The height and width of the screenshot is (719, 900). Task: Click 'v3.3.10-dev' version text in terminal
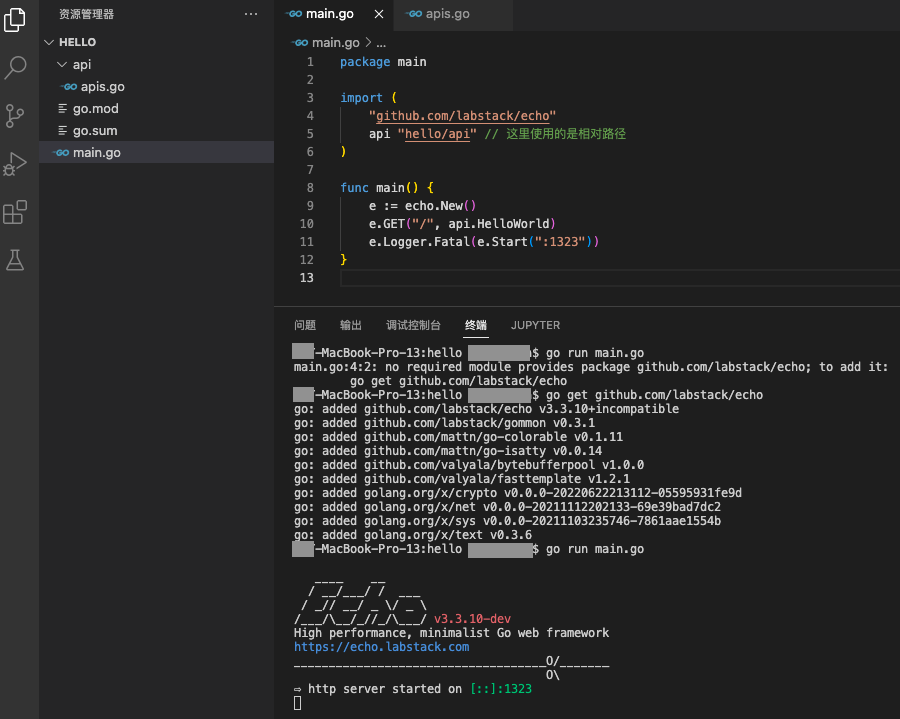click(472, 619)
